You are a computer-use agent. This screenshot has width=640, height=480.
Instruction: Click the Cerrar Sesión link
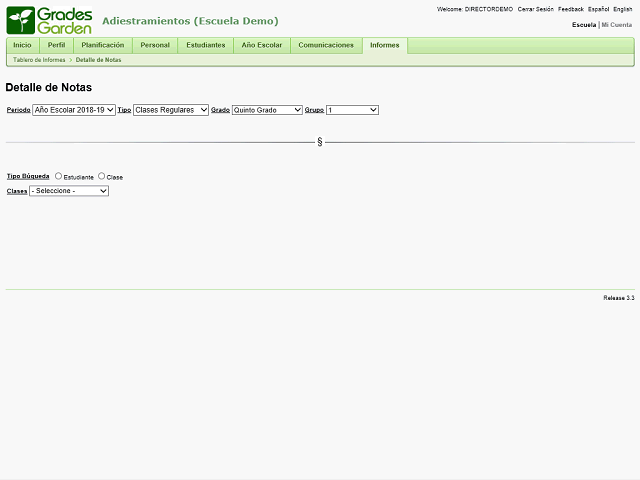[535, 9]
